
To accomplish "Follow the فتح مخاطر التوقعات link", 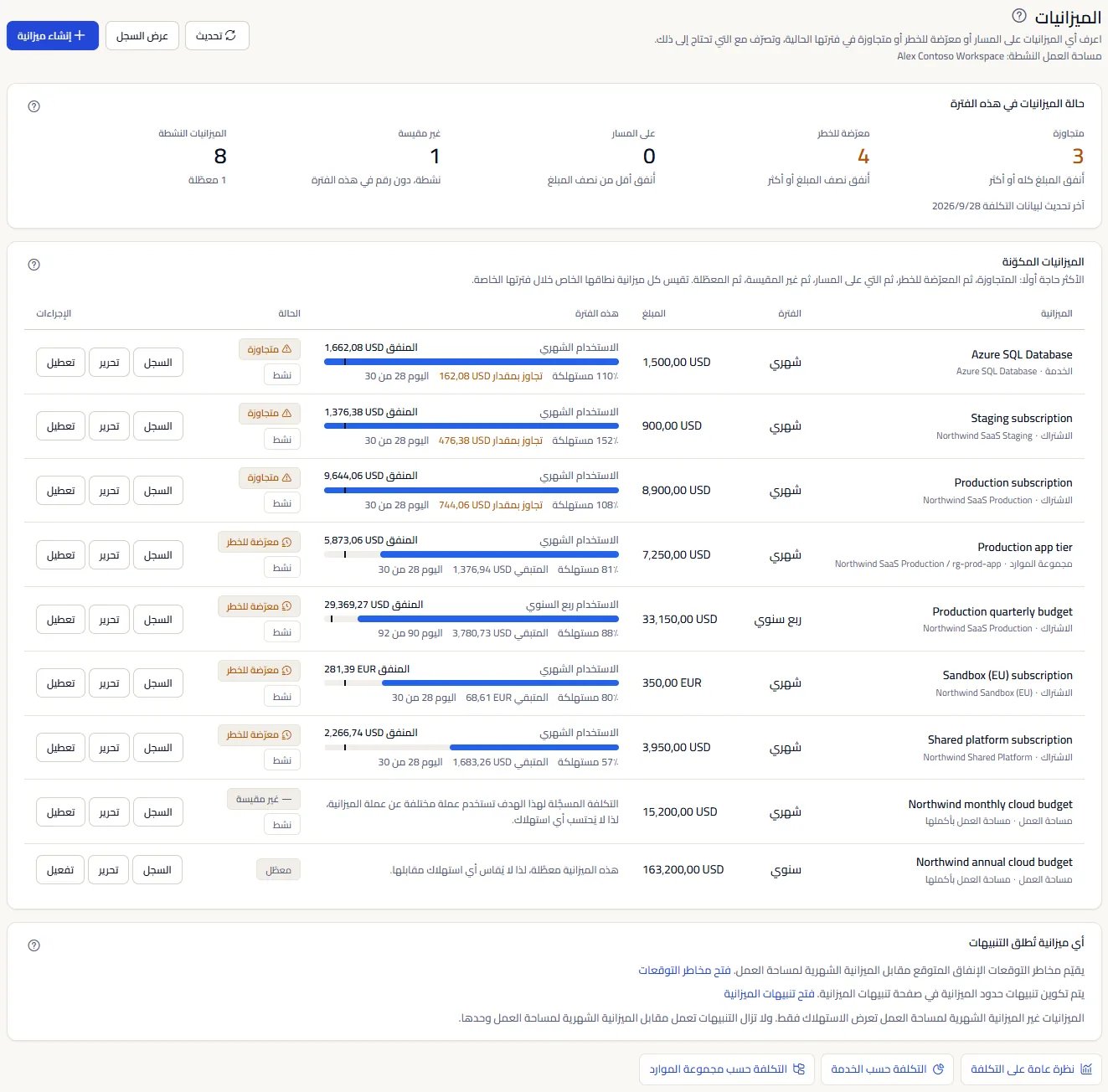I will pos(685,970).
